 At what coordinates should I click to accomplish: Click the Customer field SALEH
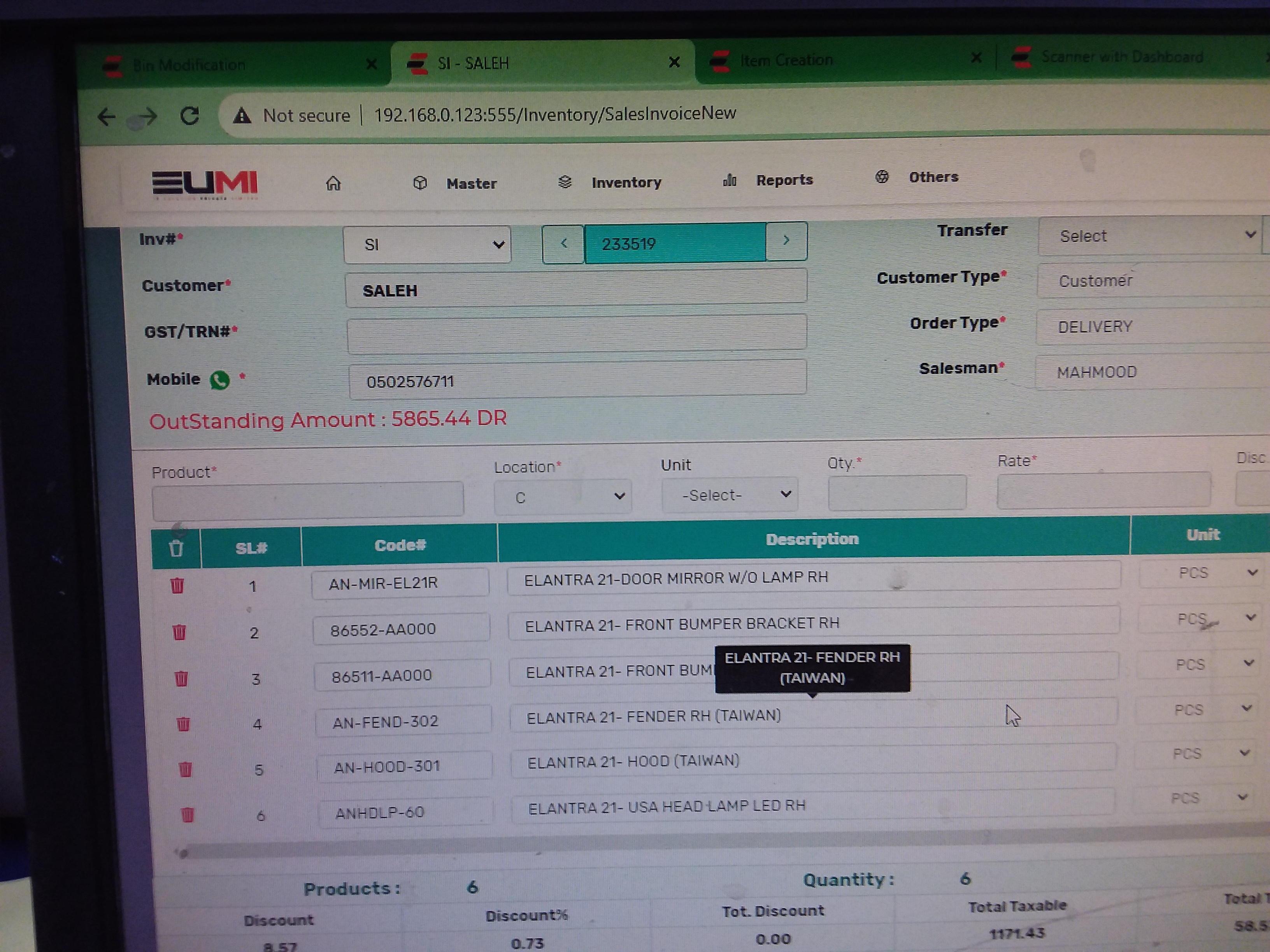576,288
